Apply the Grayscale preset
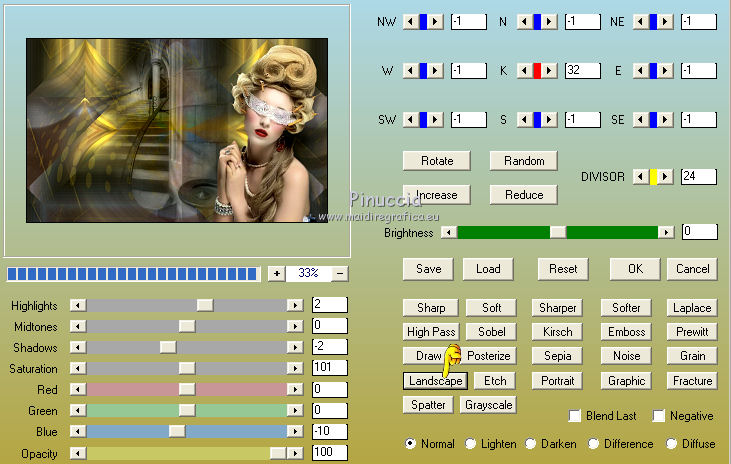The height and width of the screenshot is (464, 731). tap(489, 405)
